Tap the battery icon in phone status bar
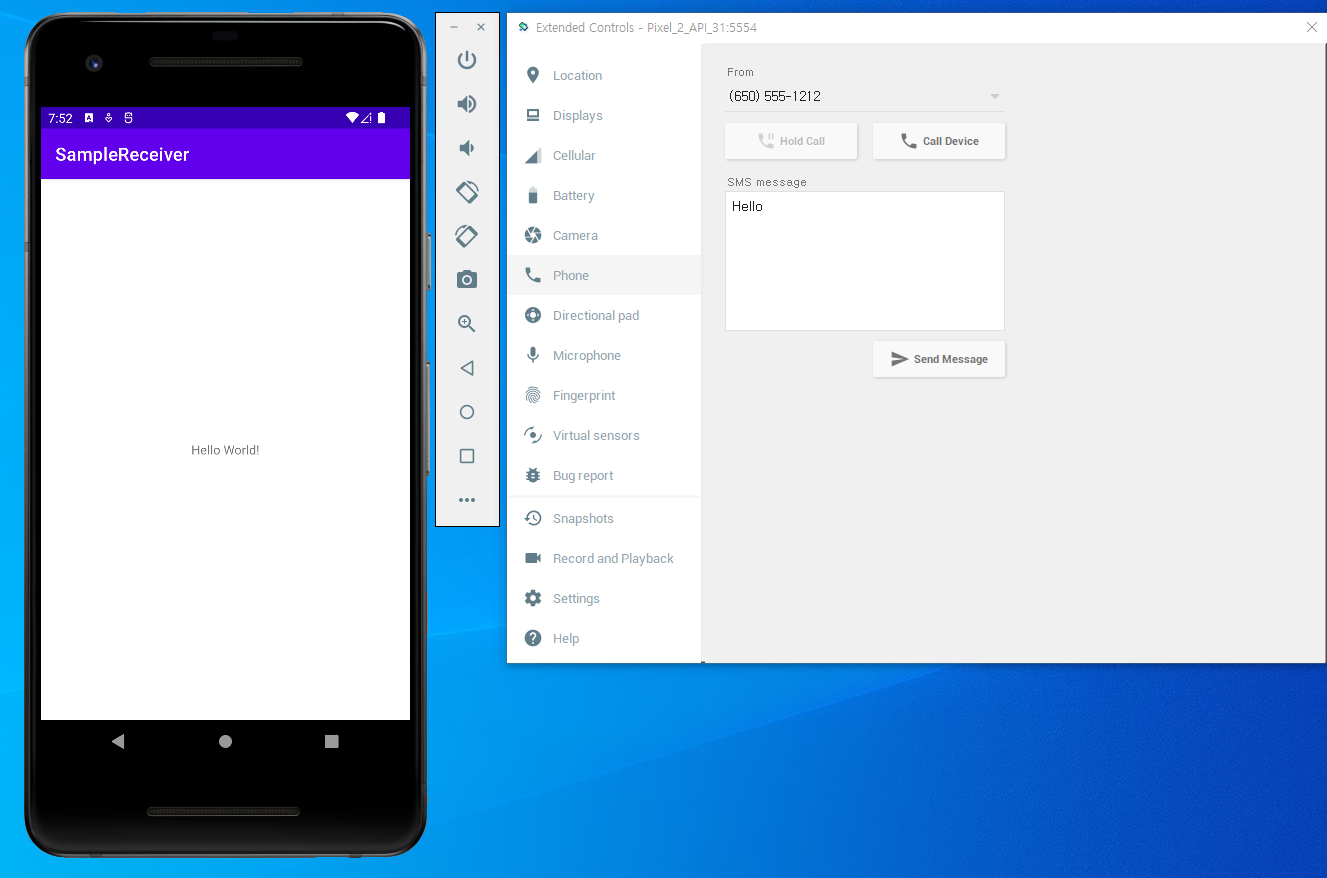1327x878 pixels. tap(381, 118)
